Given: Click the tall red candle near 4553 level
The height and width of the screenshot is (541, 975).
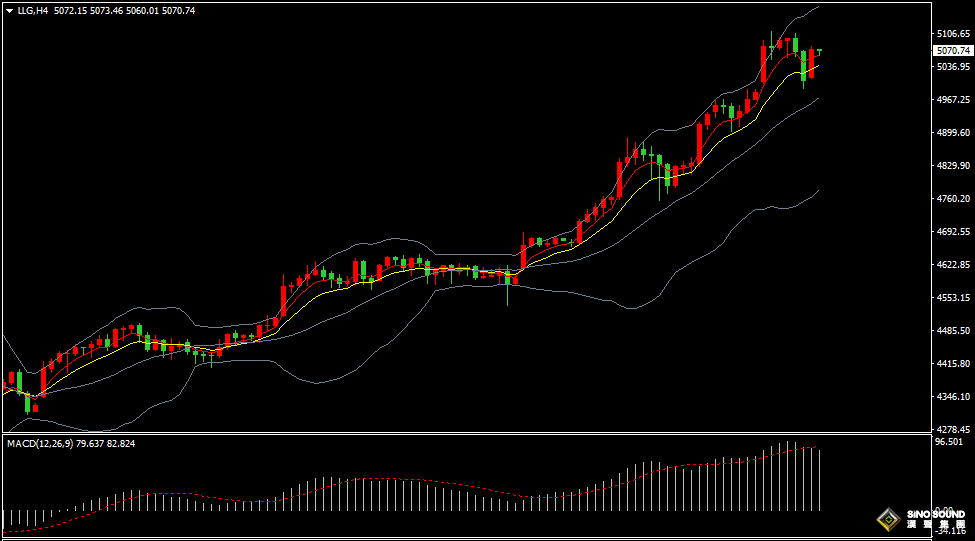Looking at the screenshot, I should (284, 300).
